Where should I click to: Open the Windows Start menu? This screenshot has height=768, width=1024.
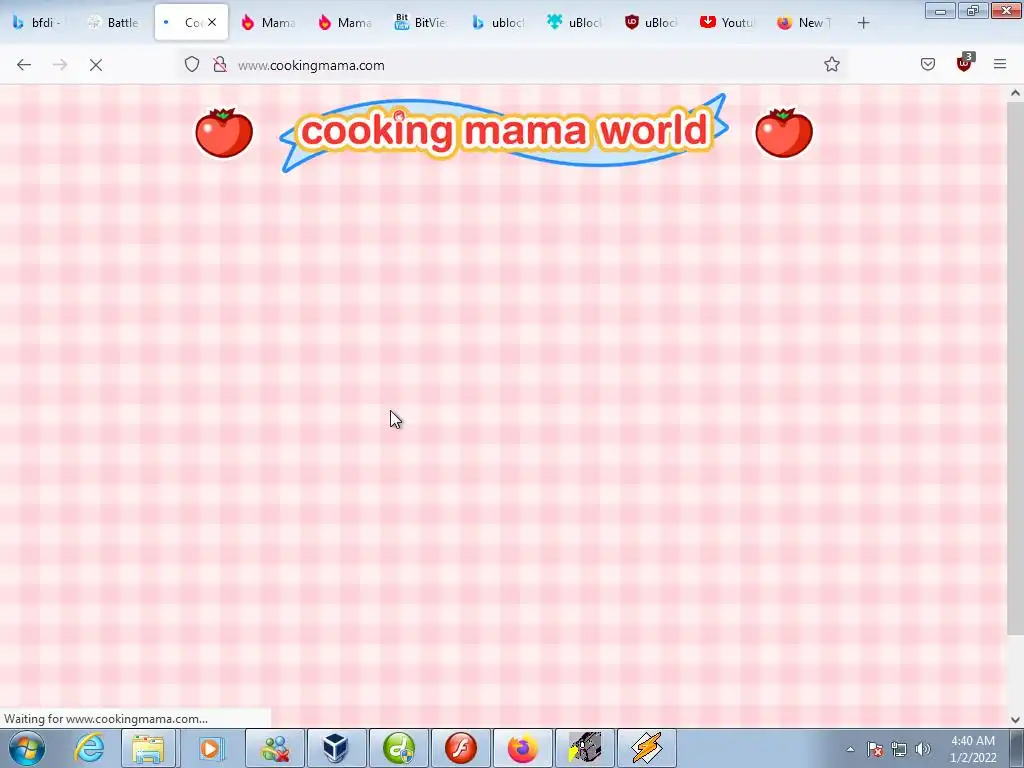[x=27, y=748]
